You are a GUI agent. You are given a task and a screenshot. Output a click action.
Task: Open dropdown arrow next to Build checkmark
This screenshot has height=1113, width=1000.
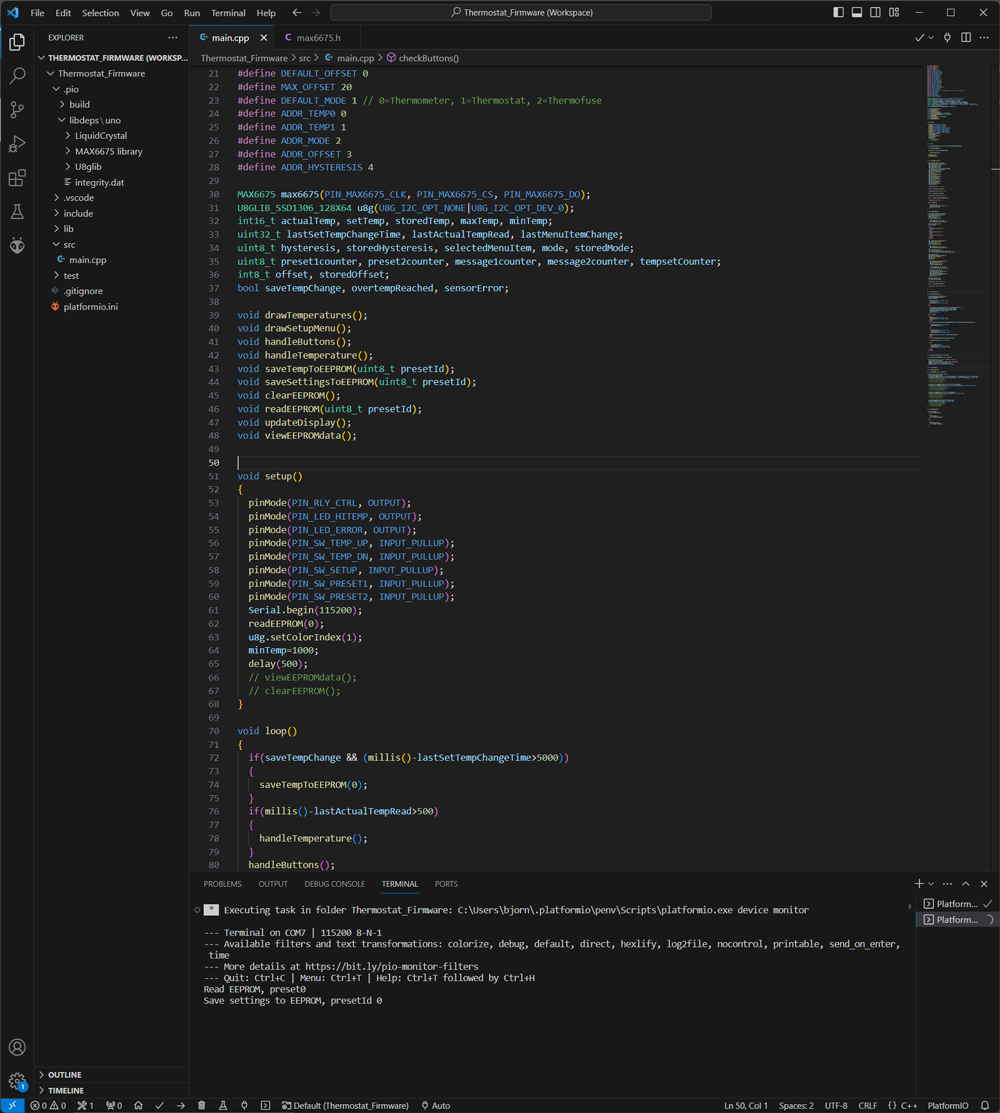[x=931, y=37]
